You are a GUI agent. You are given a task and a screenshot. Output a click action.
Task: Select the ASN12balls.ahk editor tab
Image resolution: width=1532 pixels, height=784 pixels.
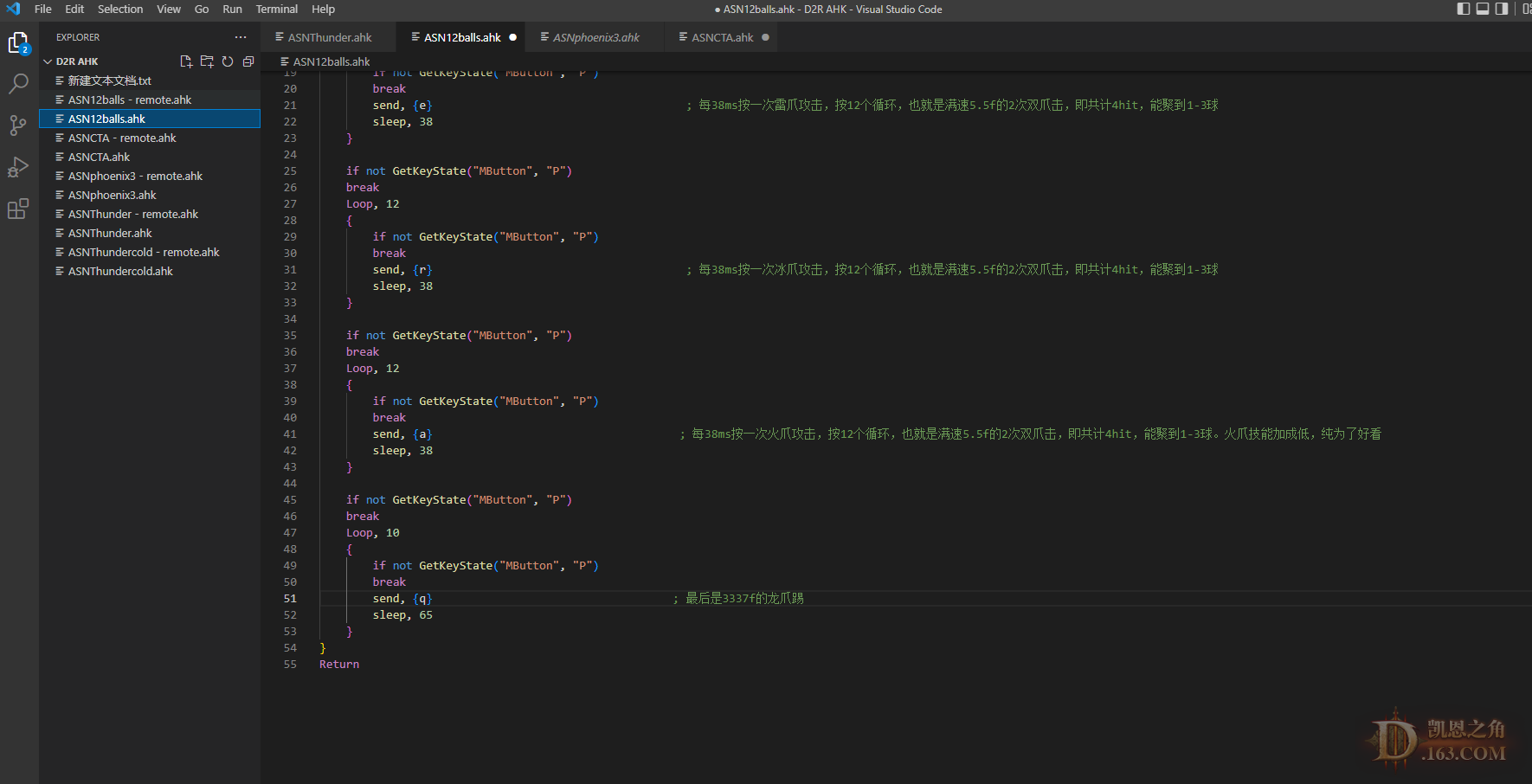pyautogui.click(x=461, y=37)
